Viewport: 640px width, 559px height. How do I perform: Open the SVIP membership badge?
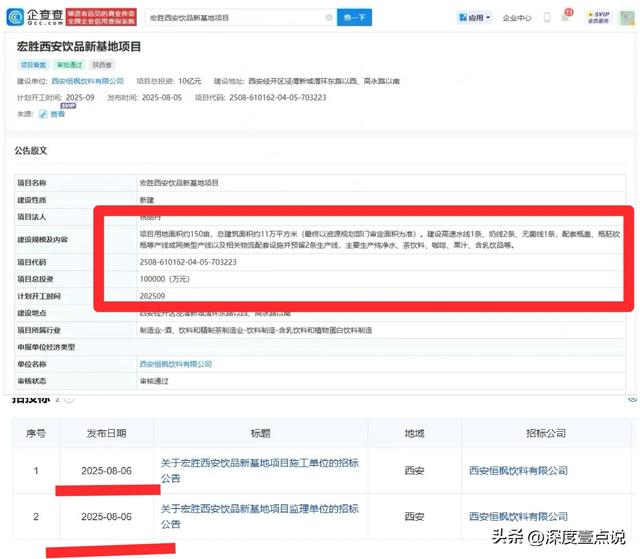click(598, 18)
